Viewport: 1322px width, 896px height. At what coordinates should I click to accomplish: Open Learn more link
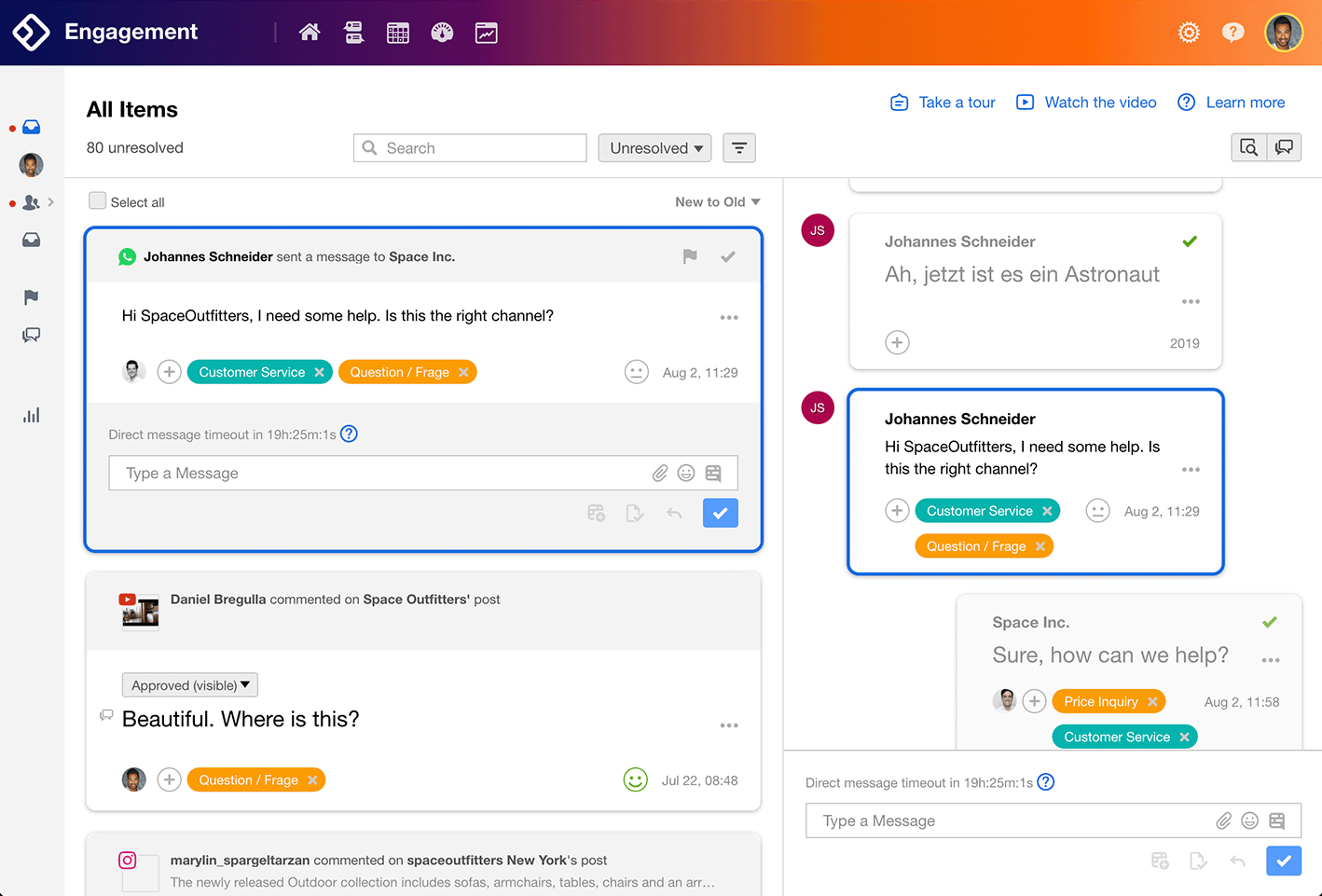pyautogui.click(x=1231, y=103)
